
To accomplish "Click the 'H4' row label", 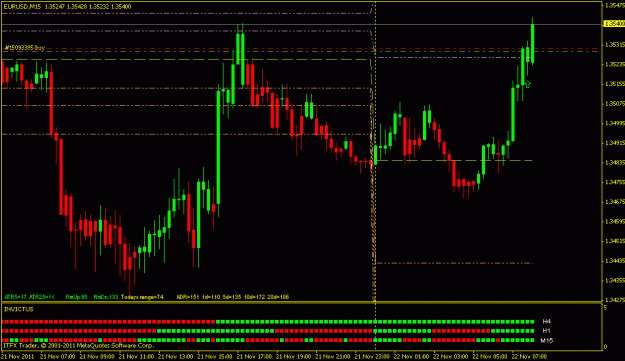I will click(546, 321).
